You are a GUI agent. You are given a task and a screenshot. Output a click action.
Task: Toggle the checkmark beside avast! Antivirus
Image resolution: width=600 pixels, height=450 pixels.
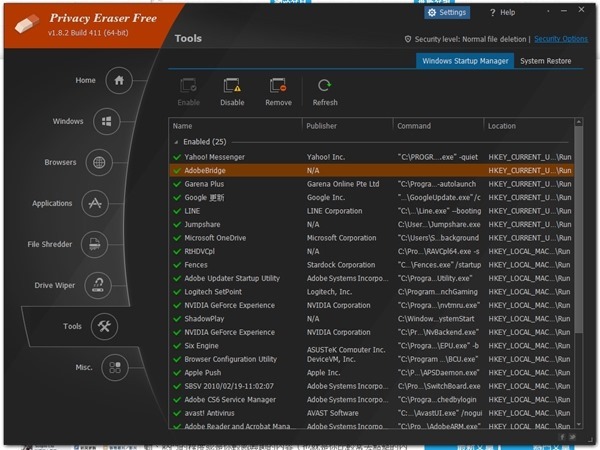pos(177,412)
